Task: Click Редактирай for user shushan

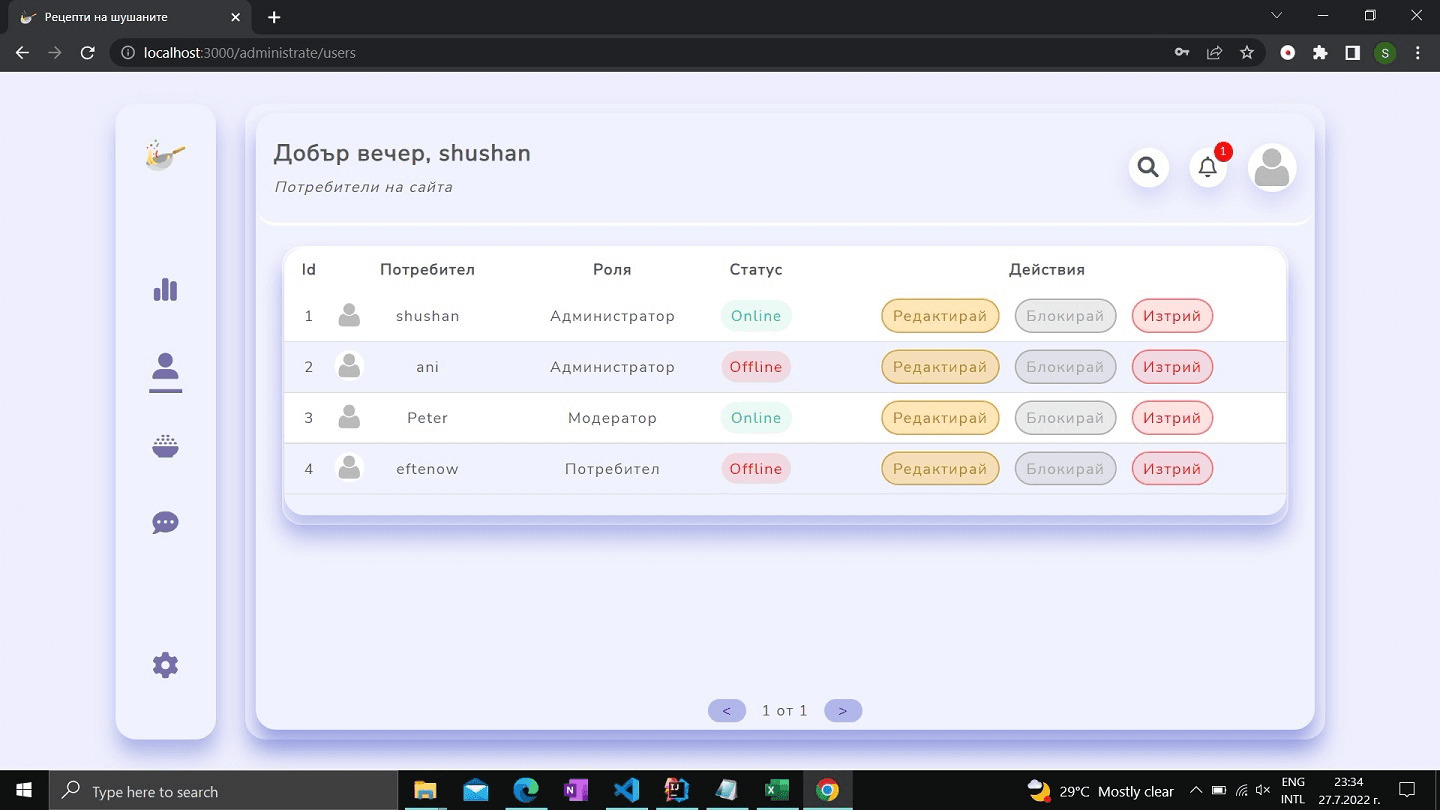Action: point(940,316)
